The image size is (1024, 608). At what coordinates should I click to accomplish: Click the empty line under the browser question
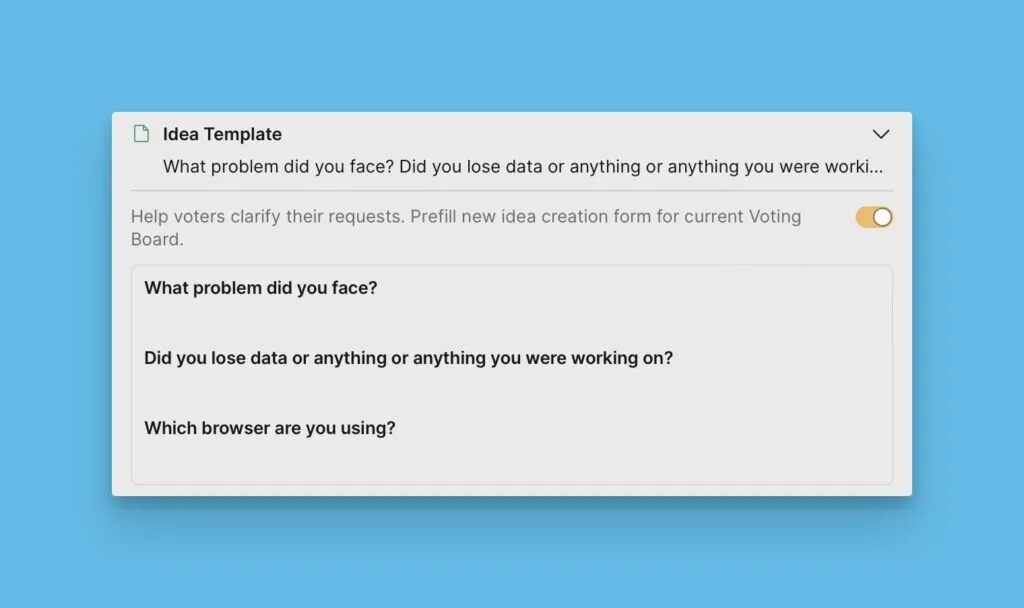point(400,460)
